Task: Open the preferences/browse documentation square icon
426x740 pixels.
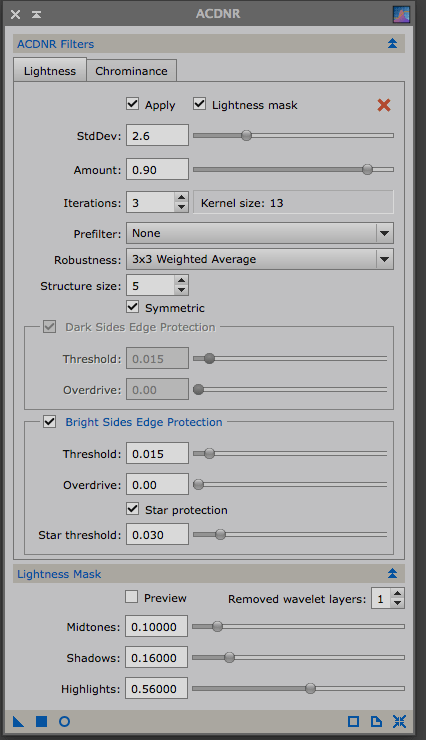Action: click(353, 721)
